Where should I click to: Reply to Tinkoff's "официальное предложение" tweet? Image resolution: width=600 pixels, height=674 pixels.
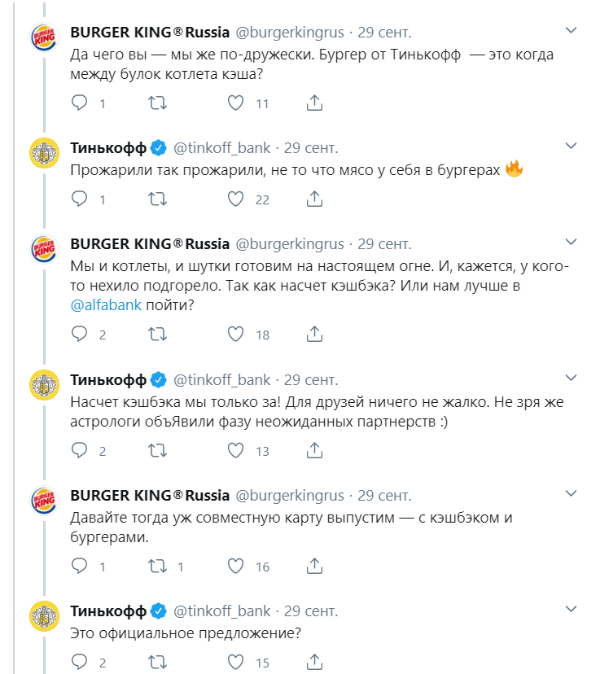tap(81, 662)
